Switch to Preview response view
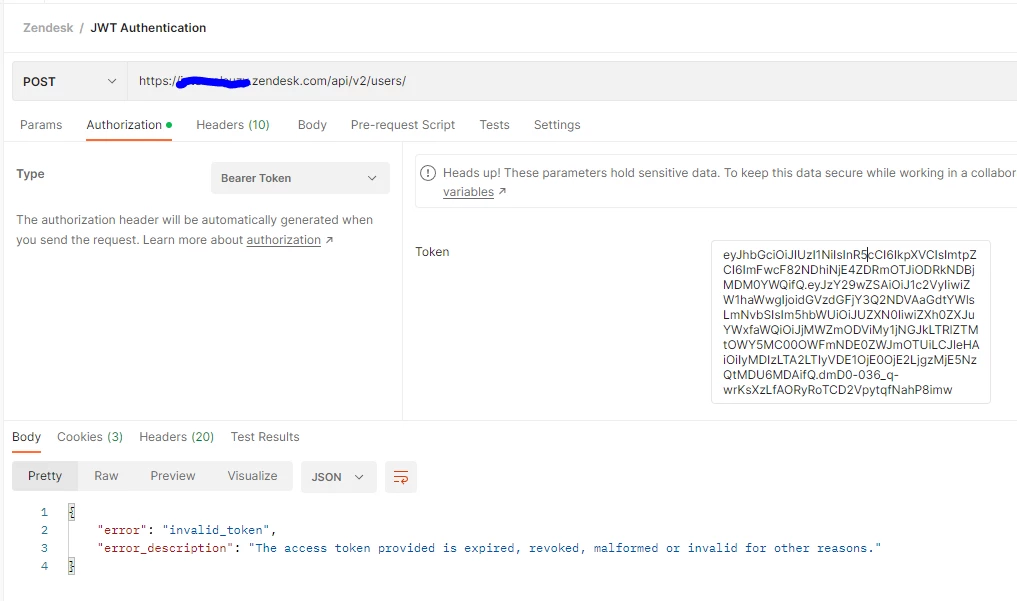 [173, 476]
